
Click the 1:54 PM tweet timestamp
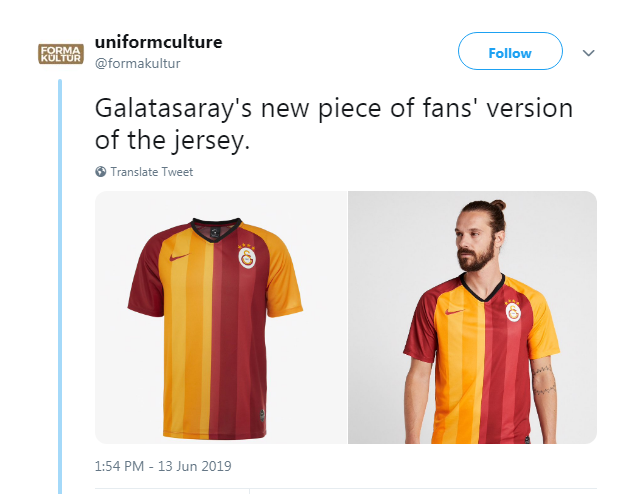coord(119,466)
